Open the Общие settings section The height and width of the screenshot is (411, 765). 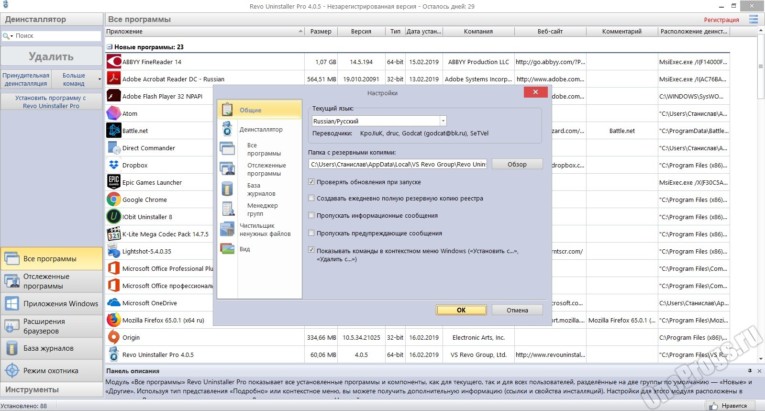[260, 110]
